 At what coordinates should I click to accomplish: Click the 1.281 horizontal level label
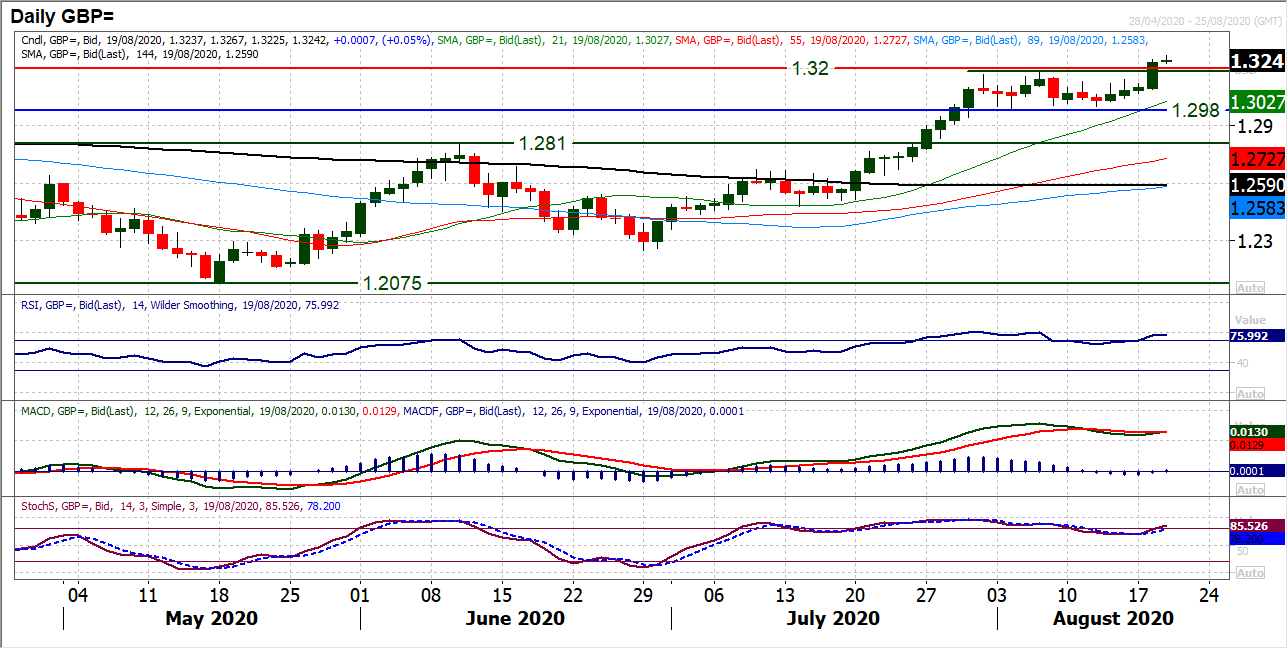click(x=538, y=143)
